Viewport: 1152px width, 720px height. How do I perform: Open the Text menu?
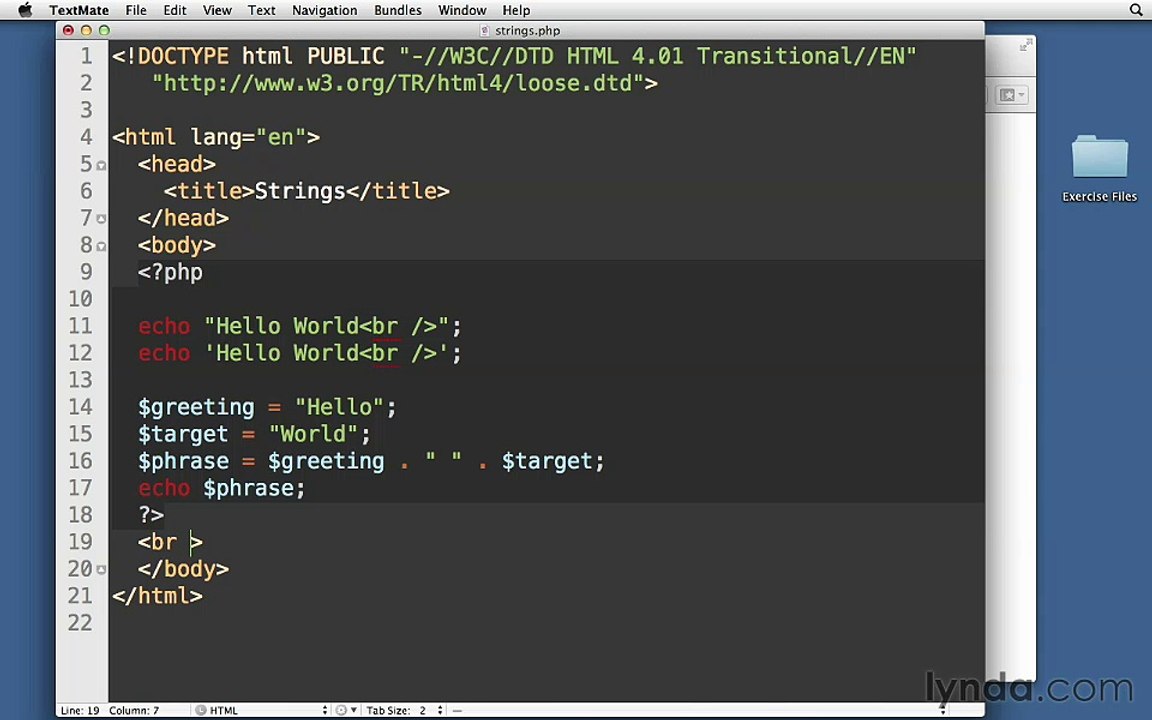pos(262,10)
